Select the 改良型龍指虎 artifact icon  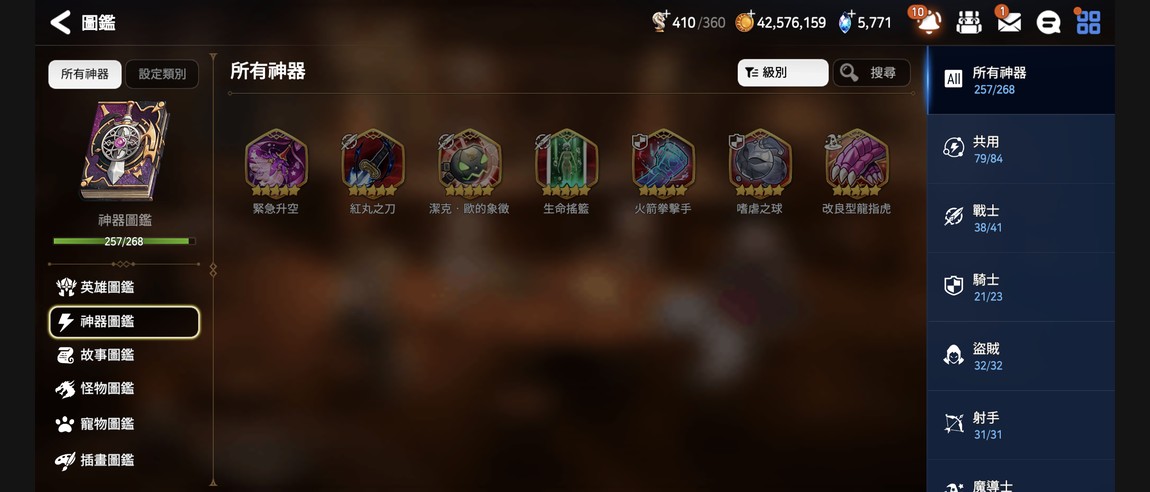pyautogui.click(x=857, y=163)
